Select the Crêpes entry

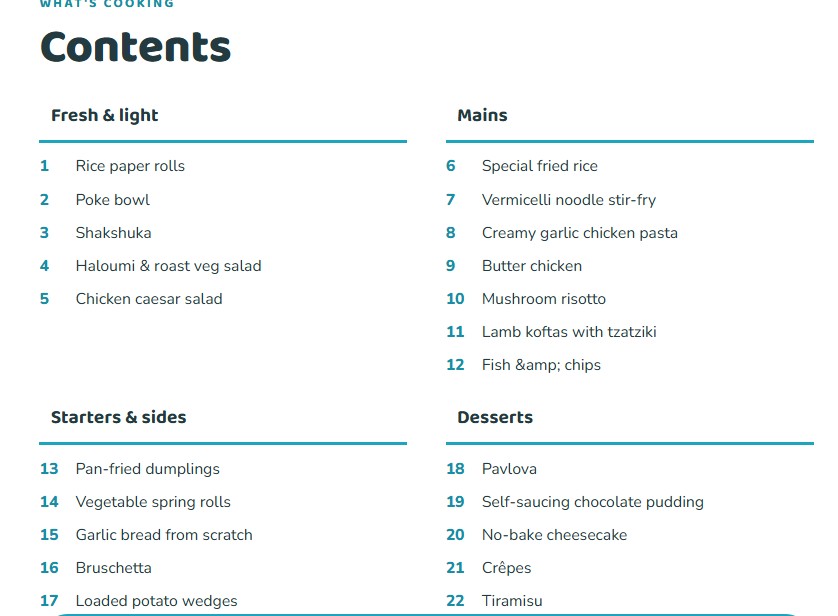coord(507,568)
